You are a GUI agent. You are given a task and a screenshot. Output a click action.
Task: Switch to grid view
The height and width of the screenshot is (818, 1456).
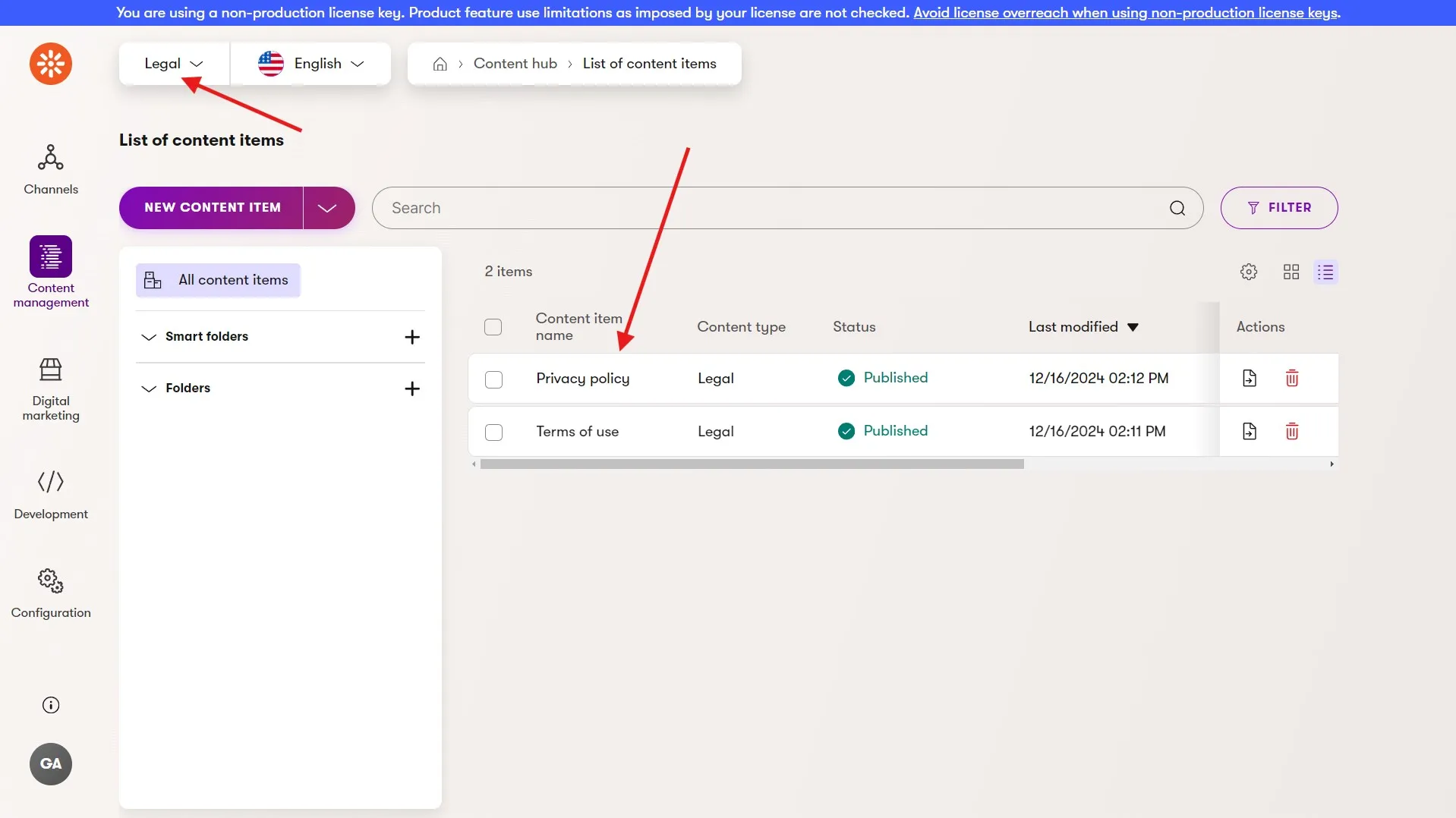[x=1291, y=272]
